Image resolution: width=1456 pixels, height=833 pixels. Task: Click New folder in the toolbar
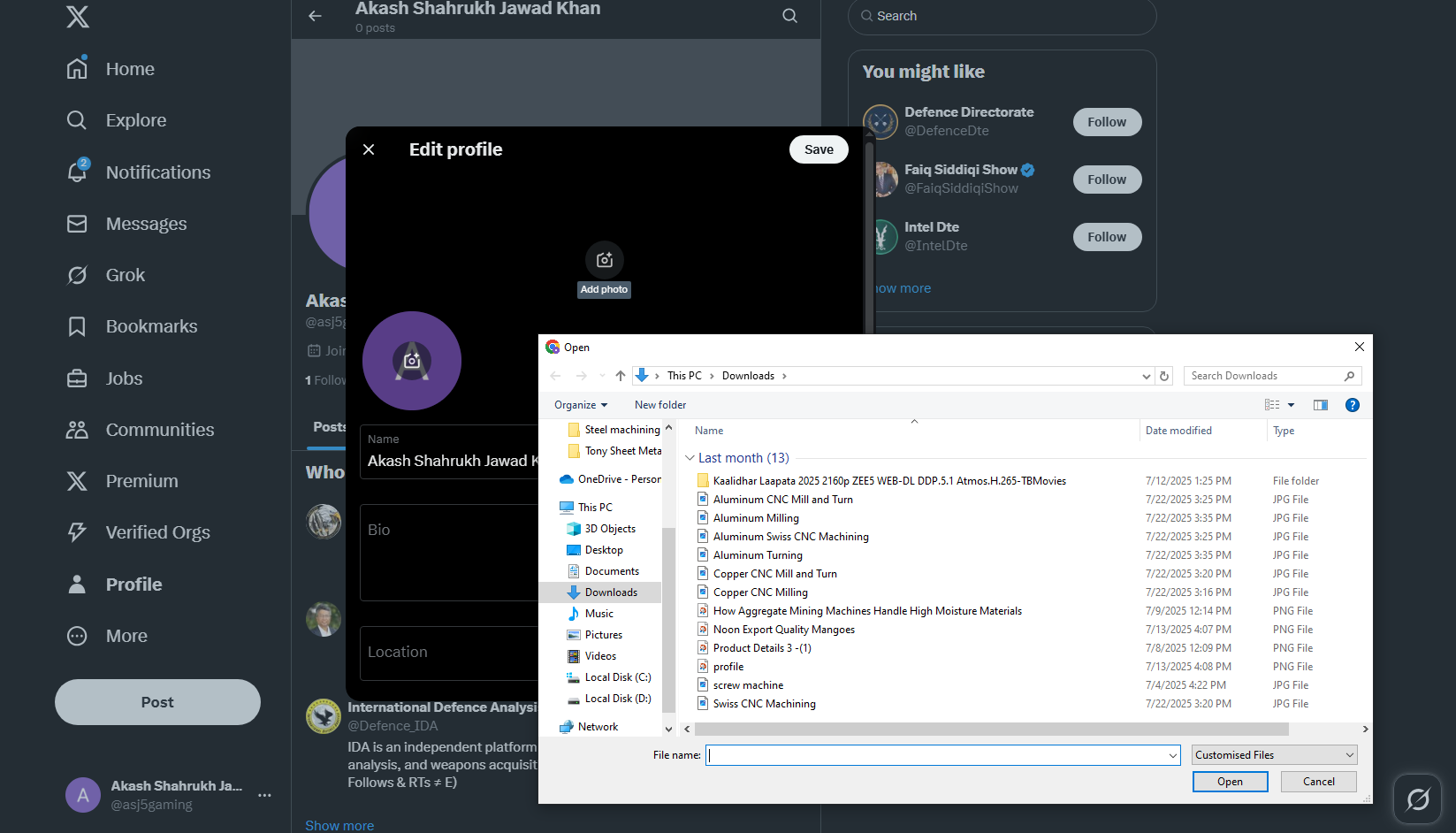click(x=660, y=405)
